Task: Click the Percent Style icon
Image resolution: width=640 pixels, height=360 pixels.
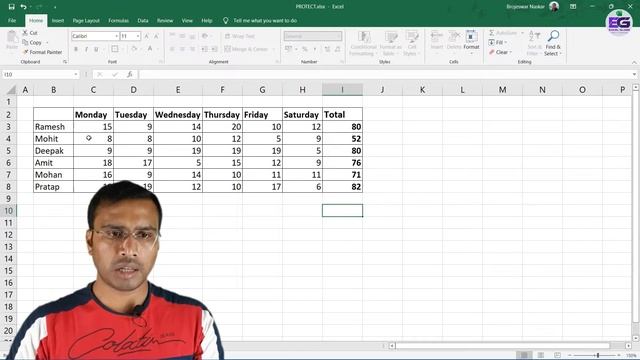Action: (304, 49)
